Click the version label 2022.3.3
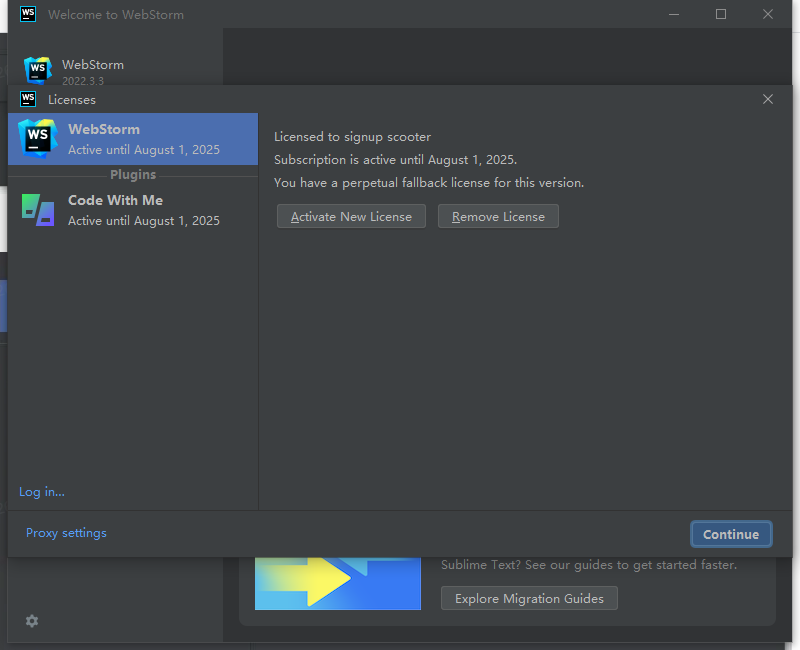This screenshot has width=800, height=650. (x=84, y=82)
